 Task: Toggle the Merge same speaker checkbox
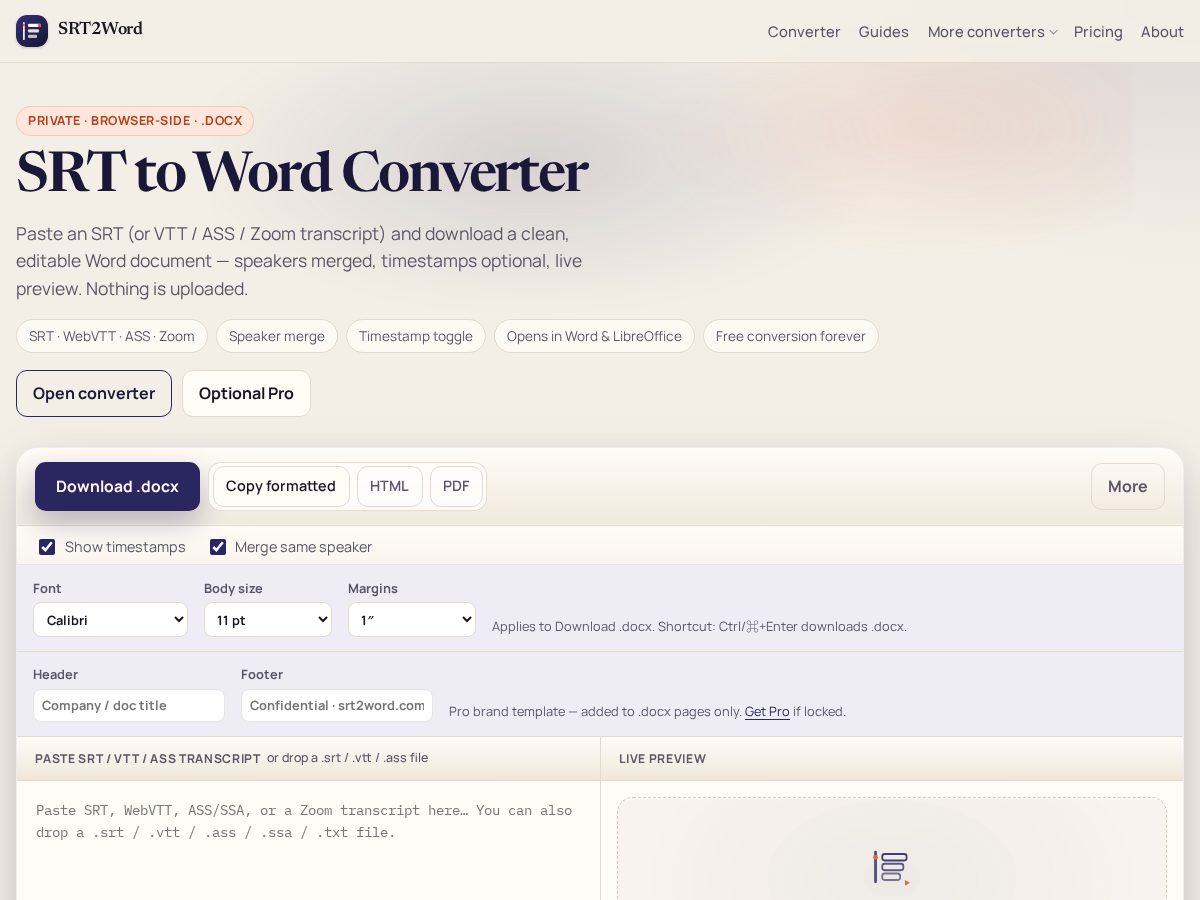(218, 547)
